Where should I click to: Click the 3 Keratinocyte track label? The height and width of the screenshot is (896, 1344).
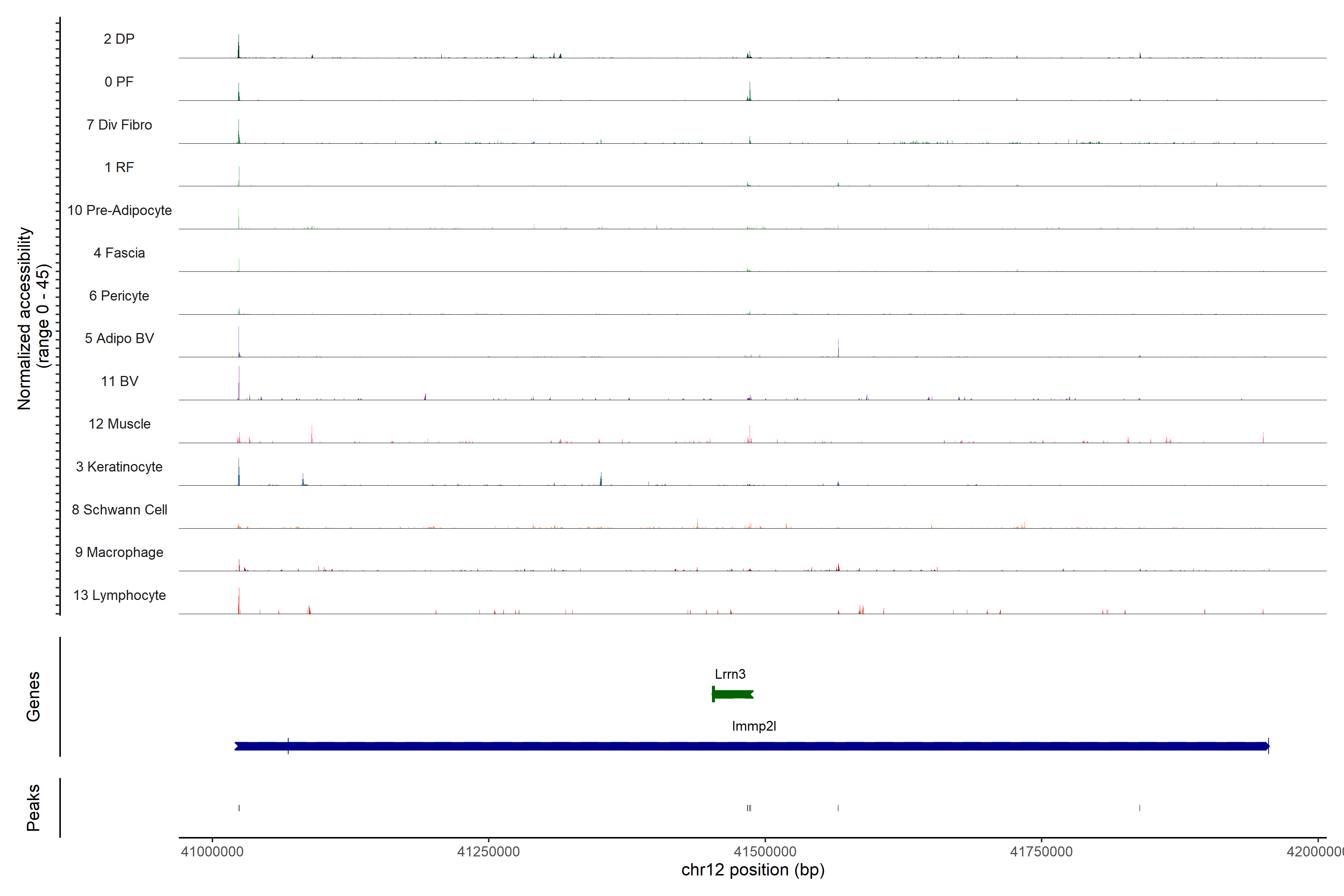(119, 467)
